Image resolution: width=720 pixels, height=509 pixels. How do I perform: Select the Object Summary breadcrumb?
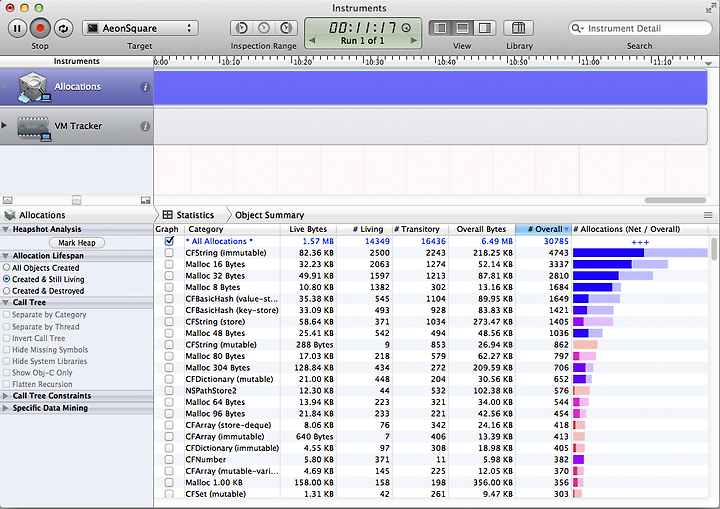click(x=270, y=215)
